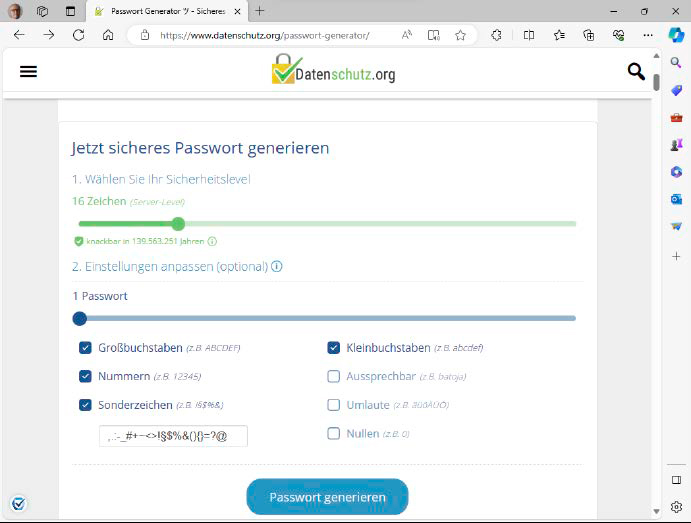691x523 pixels.
Task: Click the info icon beside Einstellungen anpassen
Action: [276, 266]
